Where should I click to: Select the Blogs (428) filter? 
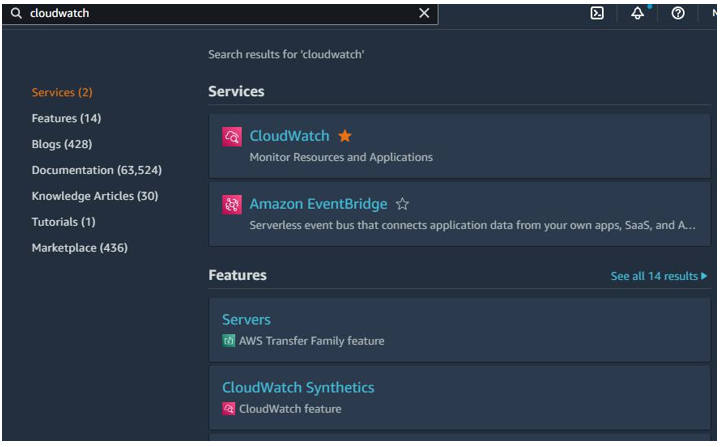point(62,144)
